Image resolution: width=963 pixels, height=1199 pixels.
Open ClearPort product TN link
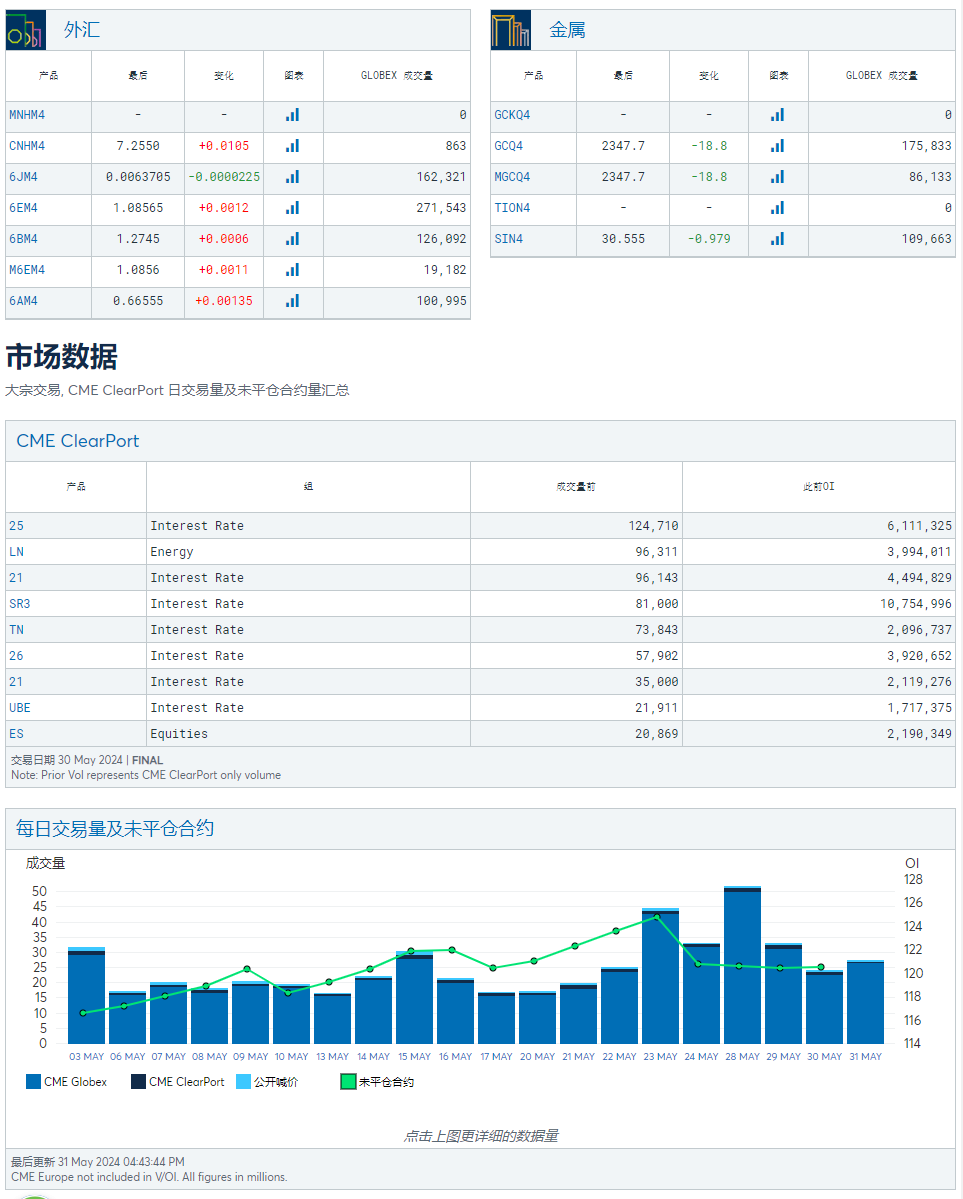(x=16, y=630)
